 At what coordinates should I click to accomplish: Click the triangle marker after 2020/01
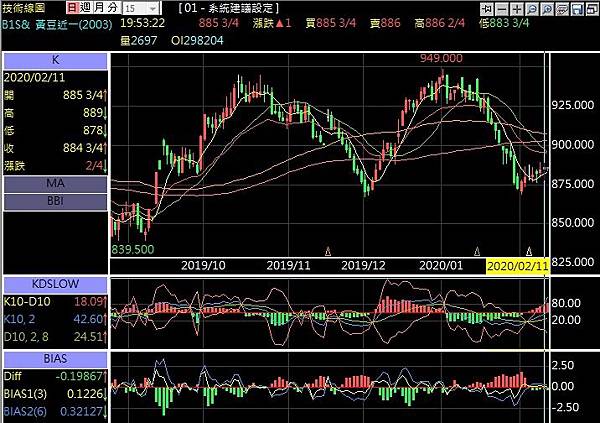[477, 252]
